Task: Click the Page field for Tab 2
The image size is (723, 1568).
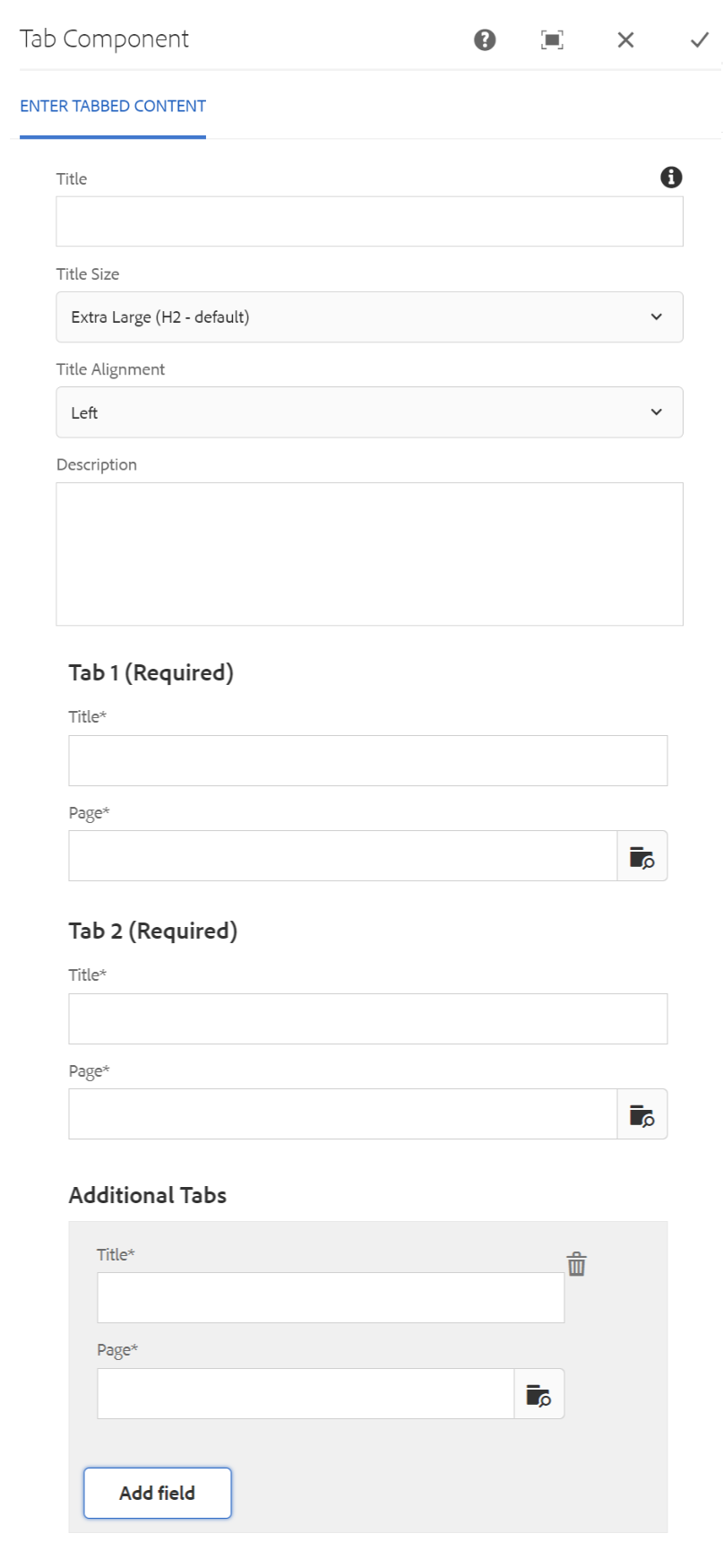Action: pyautogui.click(x=340, y=1113)
